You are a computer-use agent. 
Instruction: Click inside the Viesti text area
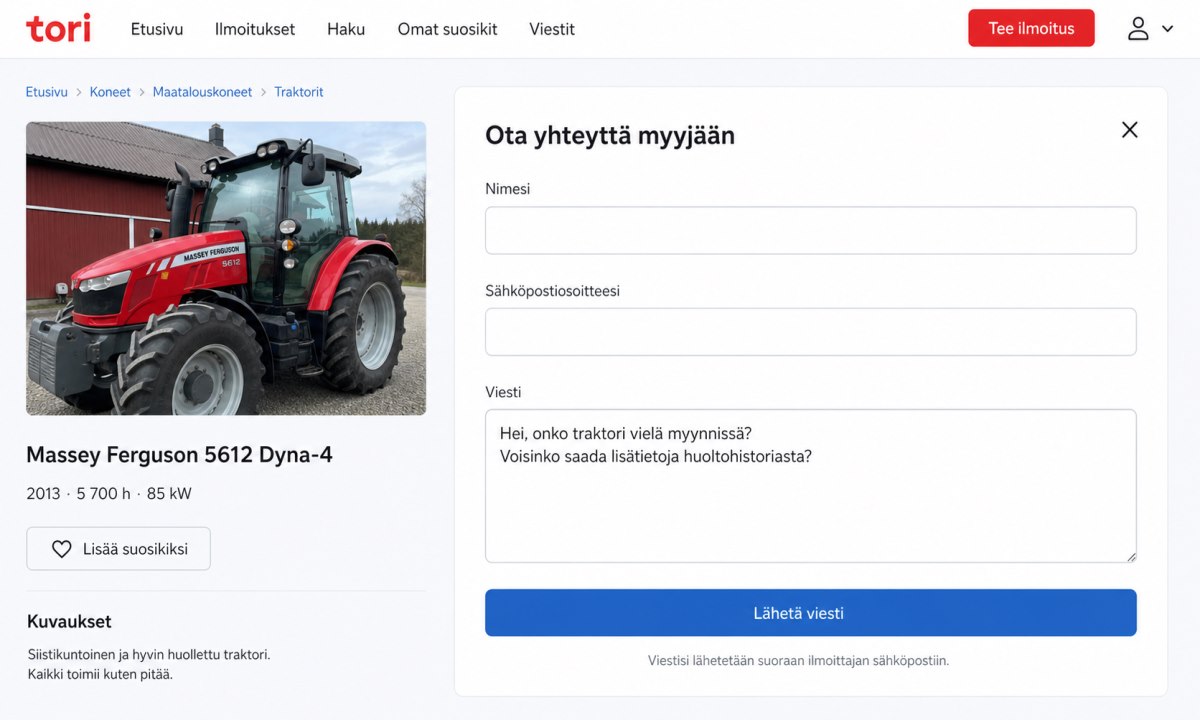pos(810,486)
